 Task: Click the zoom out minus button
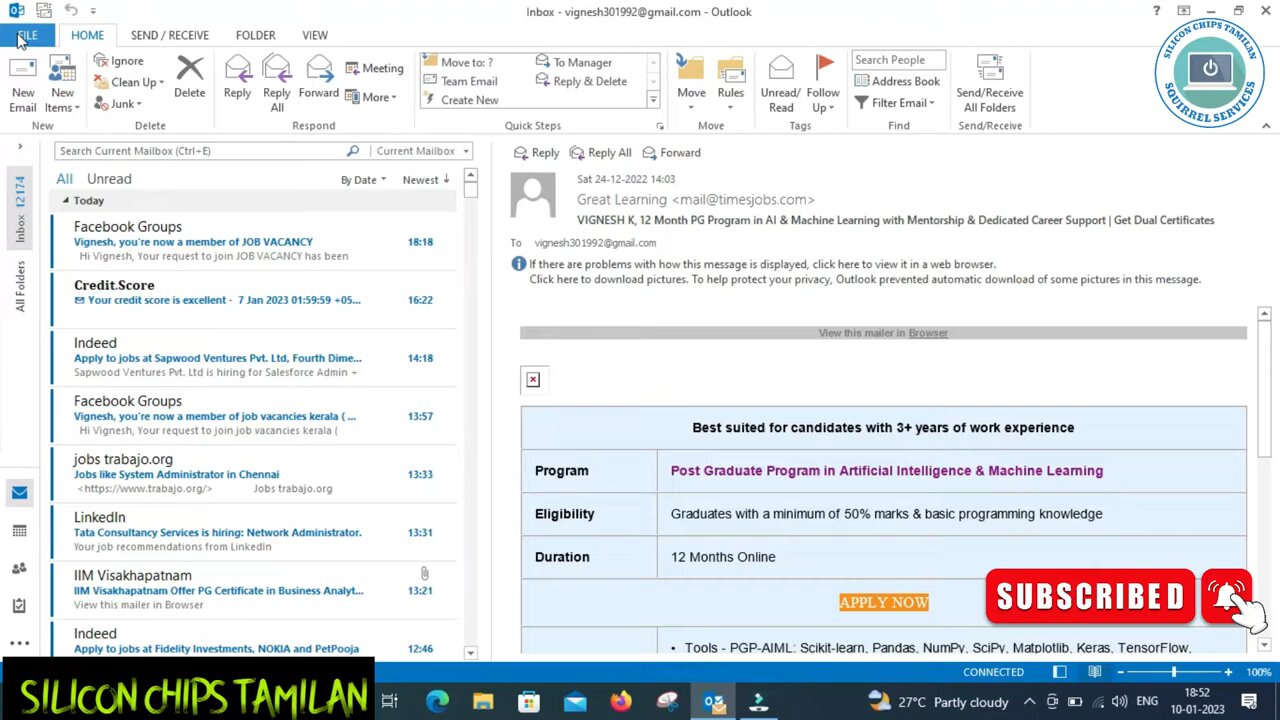click(x=1120, y=672)
